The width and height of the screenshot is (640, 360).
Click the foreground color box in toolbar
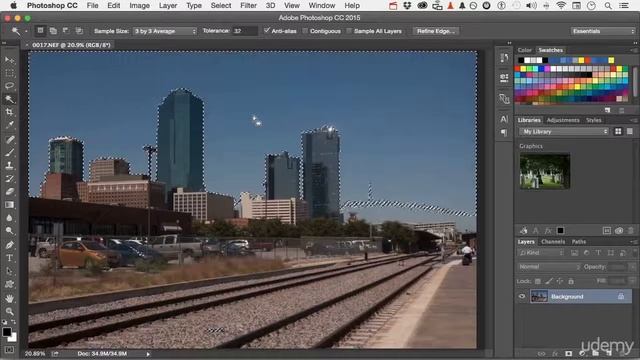click(7, 332)
